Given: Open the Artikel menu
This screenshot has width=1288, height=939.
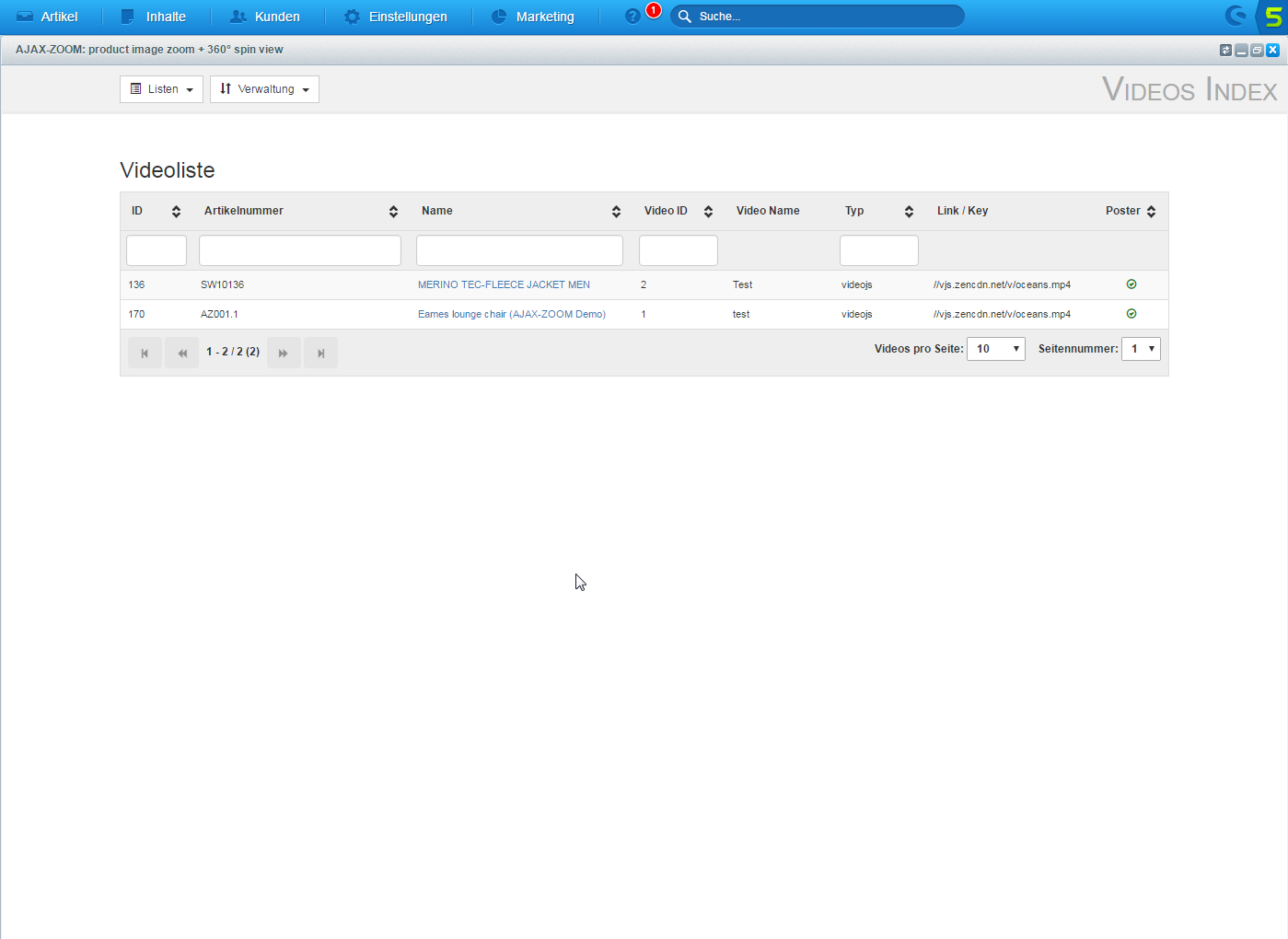Looking at the screenshot, I should pos(47,17).
